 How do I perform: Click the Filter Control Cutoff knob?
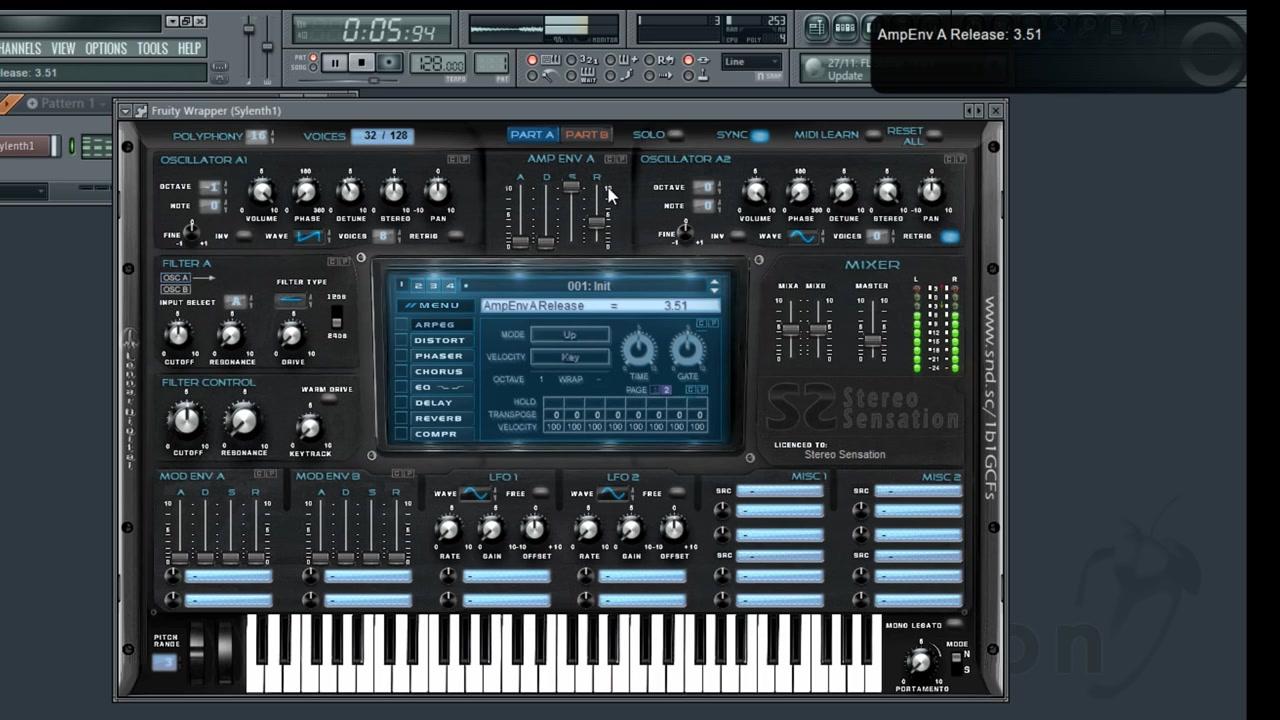pyautogui.click(x=186, y=421)
